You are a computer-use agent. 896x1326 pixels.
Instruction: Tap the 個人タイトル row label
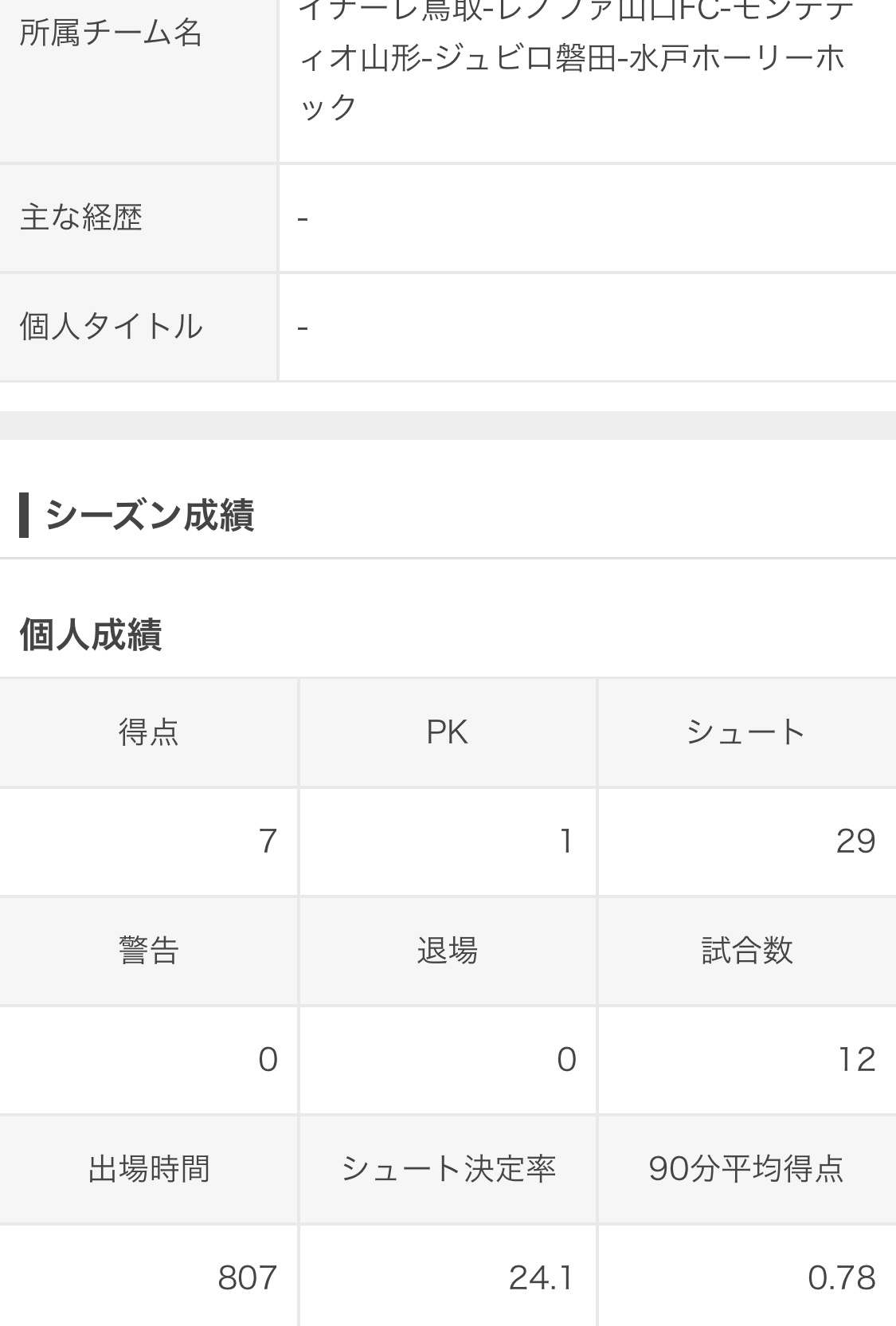point(111,327)
